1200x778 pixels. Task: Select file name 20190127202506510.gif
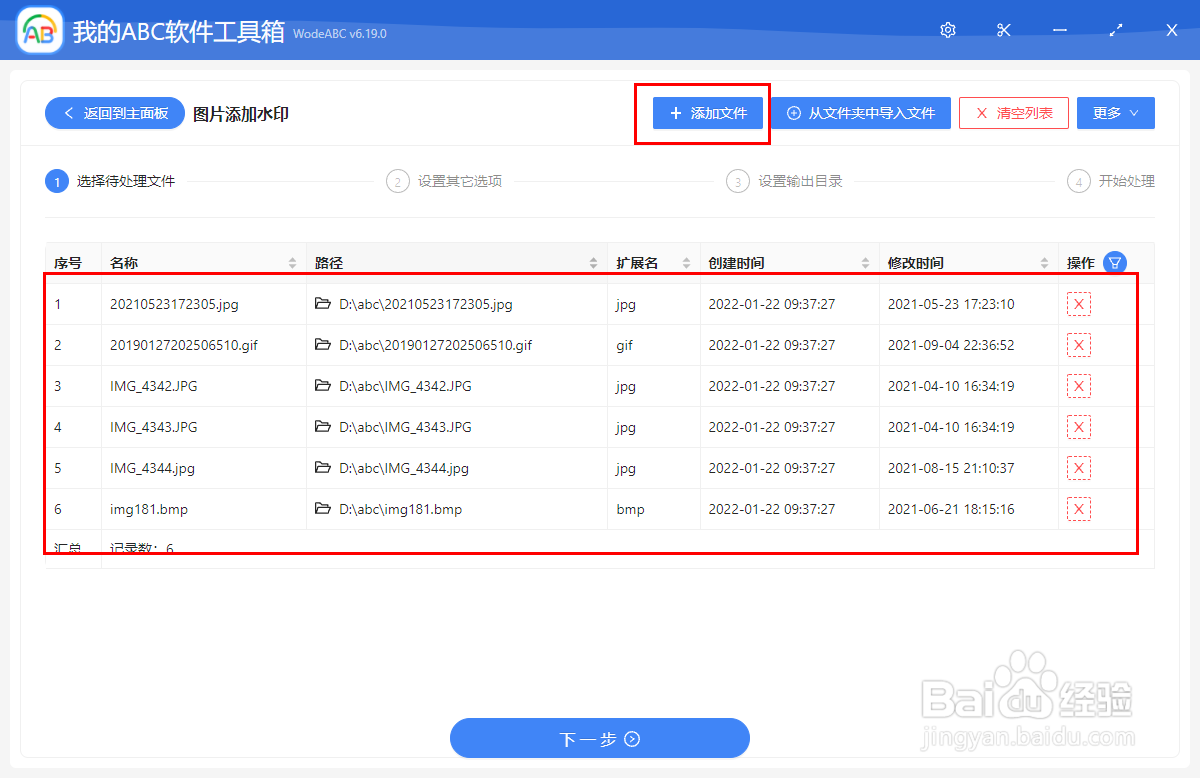[x=184, y=345]
